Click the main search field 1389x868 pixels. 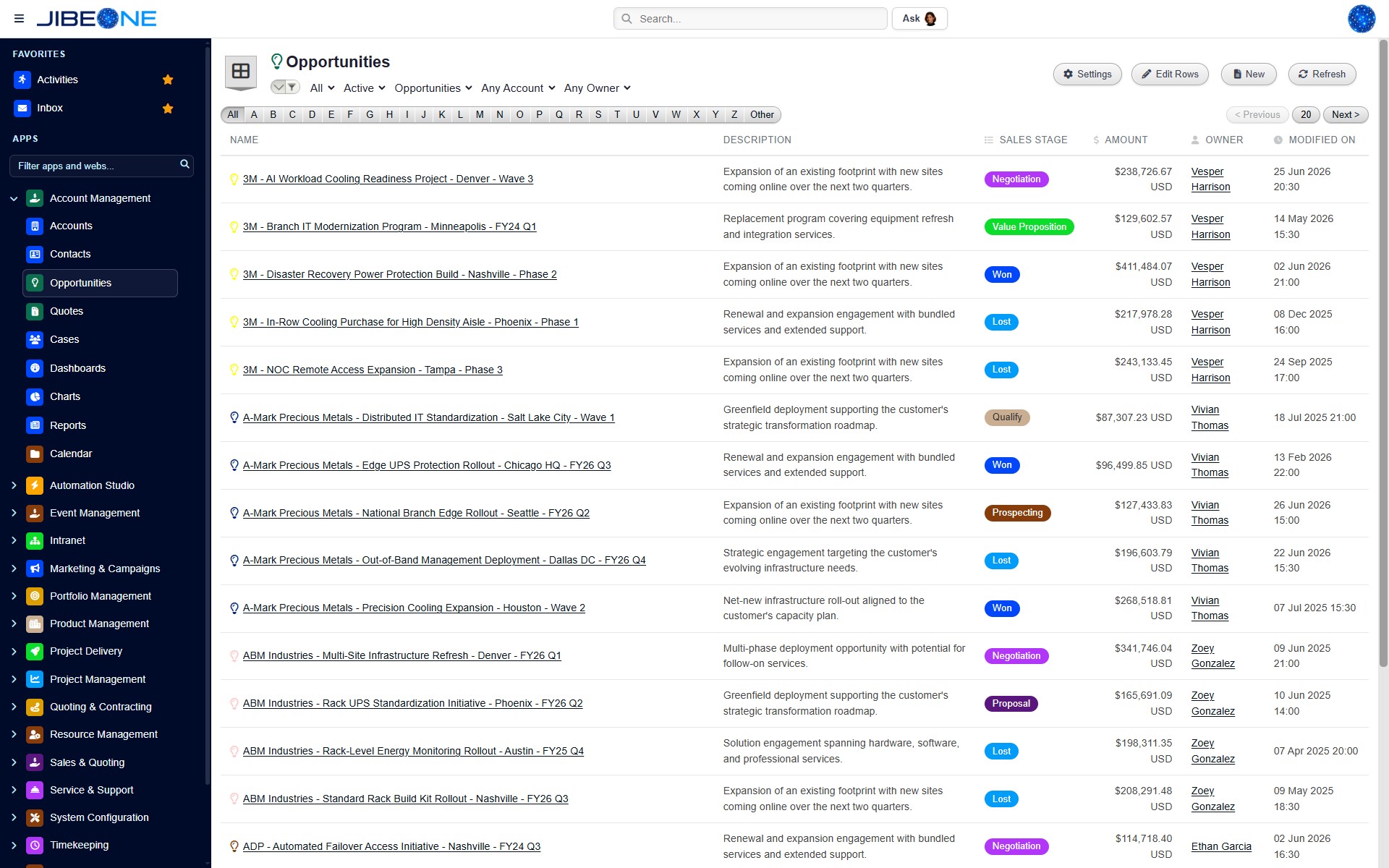(750, 19)
